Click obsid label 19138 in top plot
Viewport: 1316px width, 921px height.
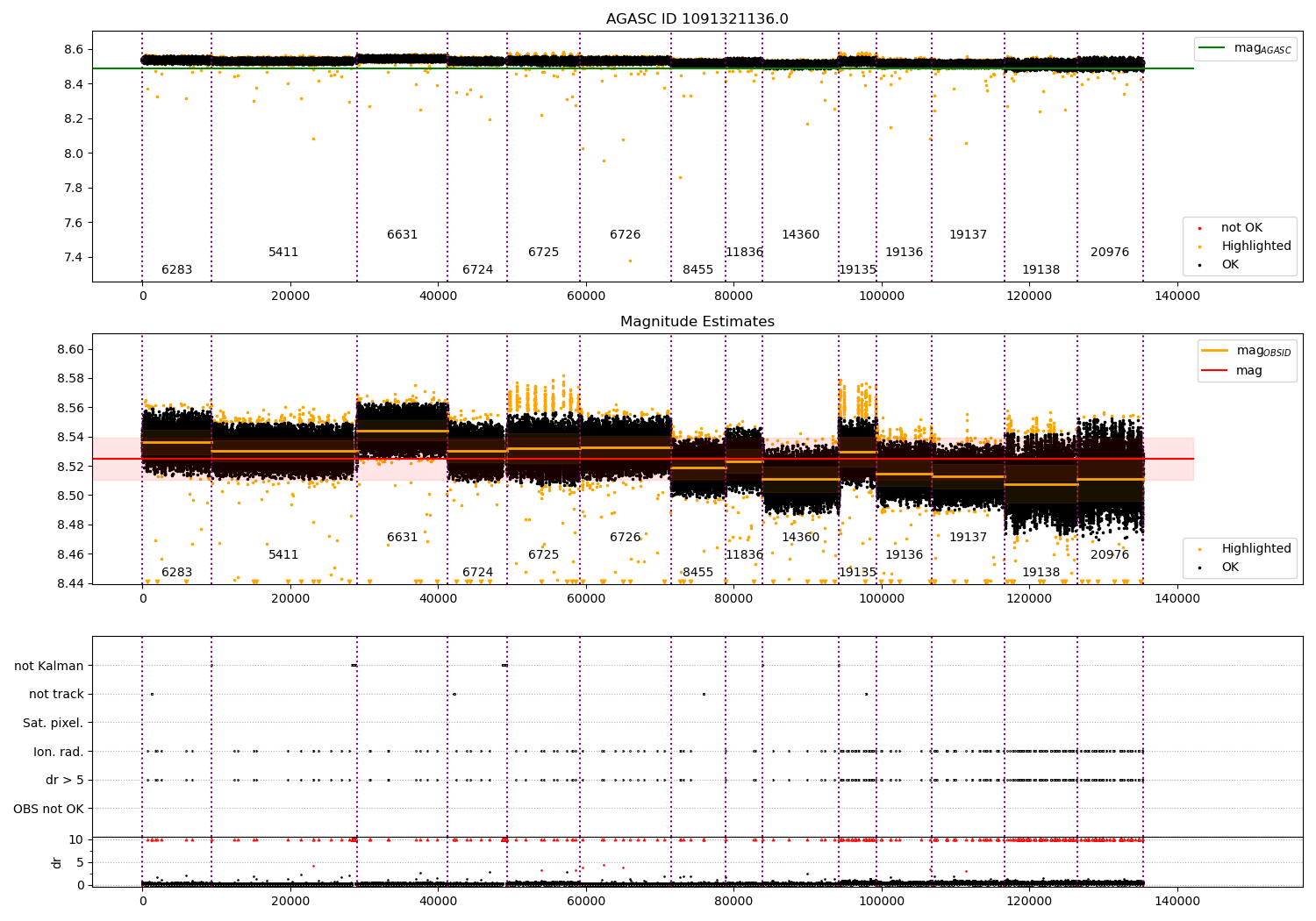click(x=1041, y=270)
